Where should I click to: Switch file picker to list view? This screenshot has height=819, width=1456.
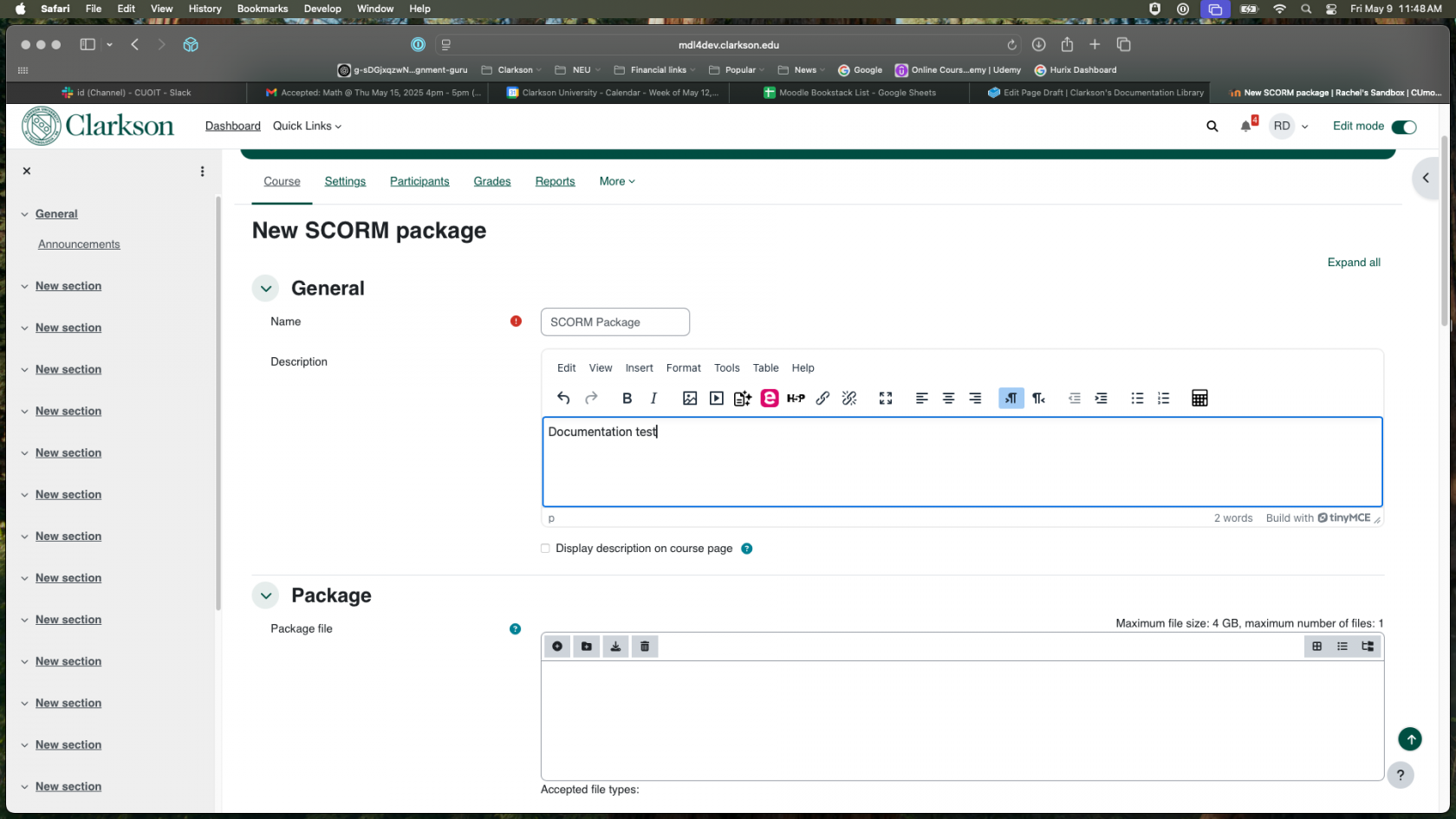coord(1342,647)
